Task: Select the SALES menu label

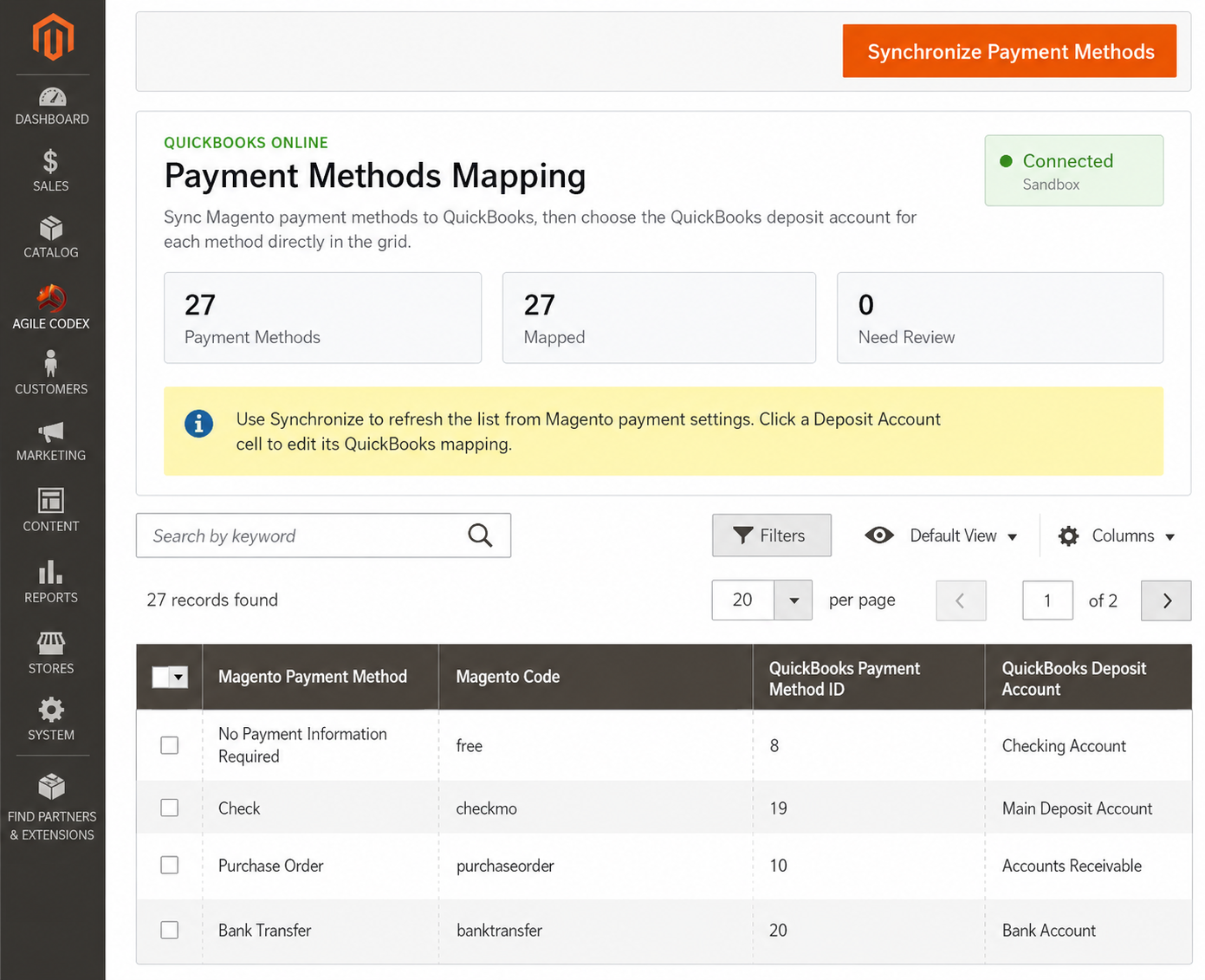Action: click(51, 186)
